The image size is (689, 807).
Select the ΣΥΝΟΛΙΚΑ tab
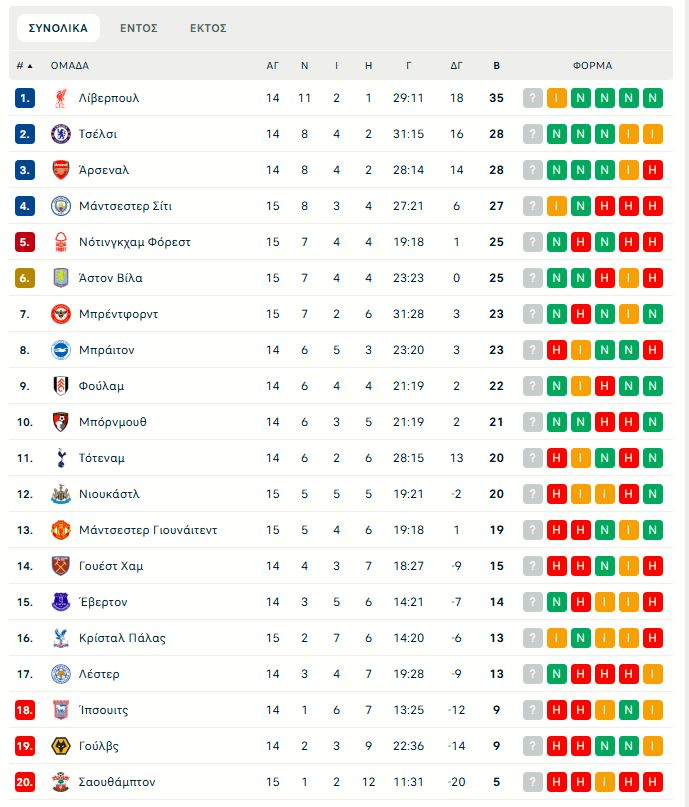[x=58, y=28]
